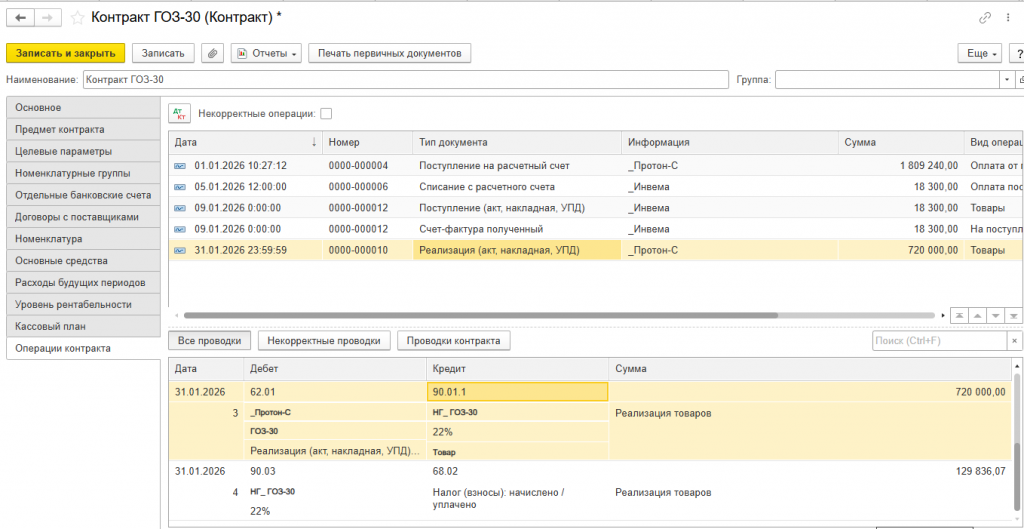The height and width of the screenshot is (529, 1024).
Task: Click sum 720 000,00 in operations table
Action: 901,250
